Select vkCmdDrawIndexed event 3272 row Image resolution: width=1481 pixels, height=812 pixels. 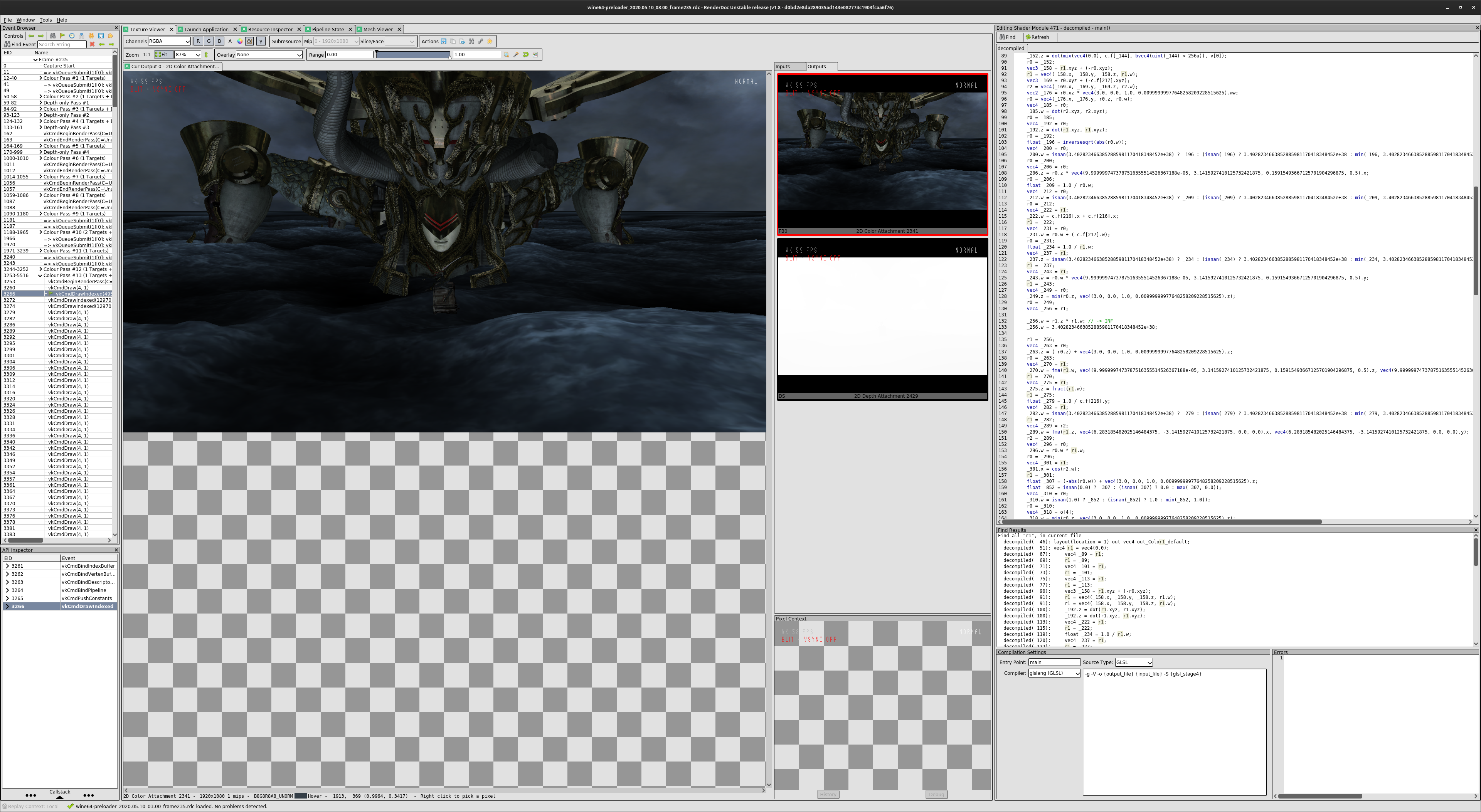pos(57,300)
